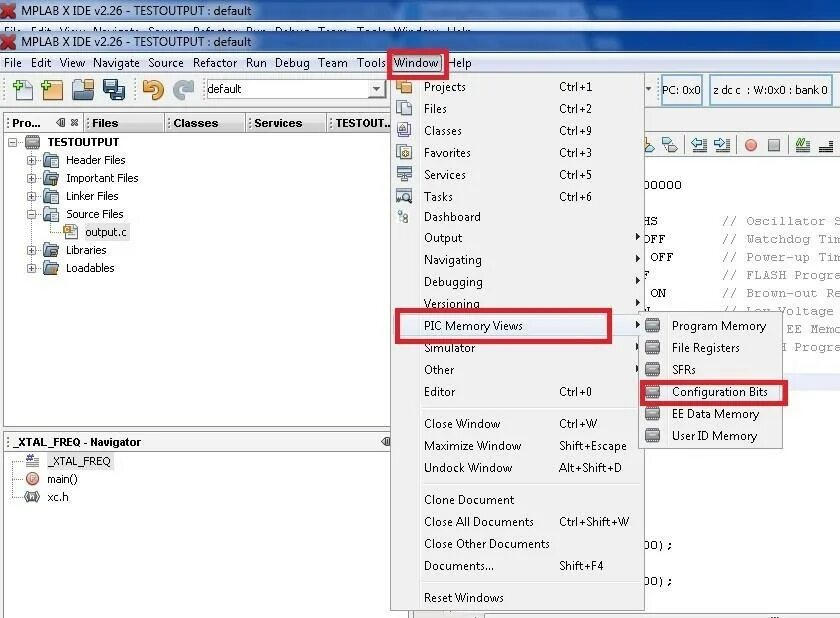Image resolution: width=840 pixels, height=618 pixels.
Task: Open the Debugging submenu
Action: point(519,282)
